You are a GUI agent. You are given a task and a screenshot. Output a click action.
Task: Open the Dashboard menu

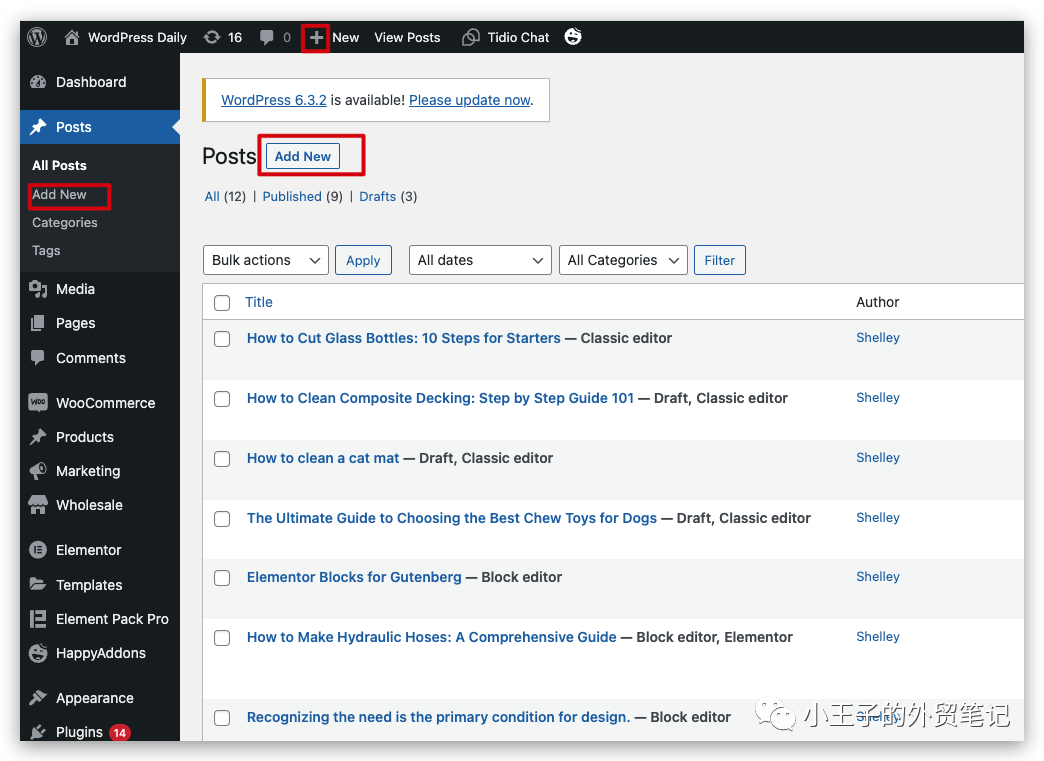[100, 82]
